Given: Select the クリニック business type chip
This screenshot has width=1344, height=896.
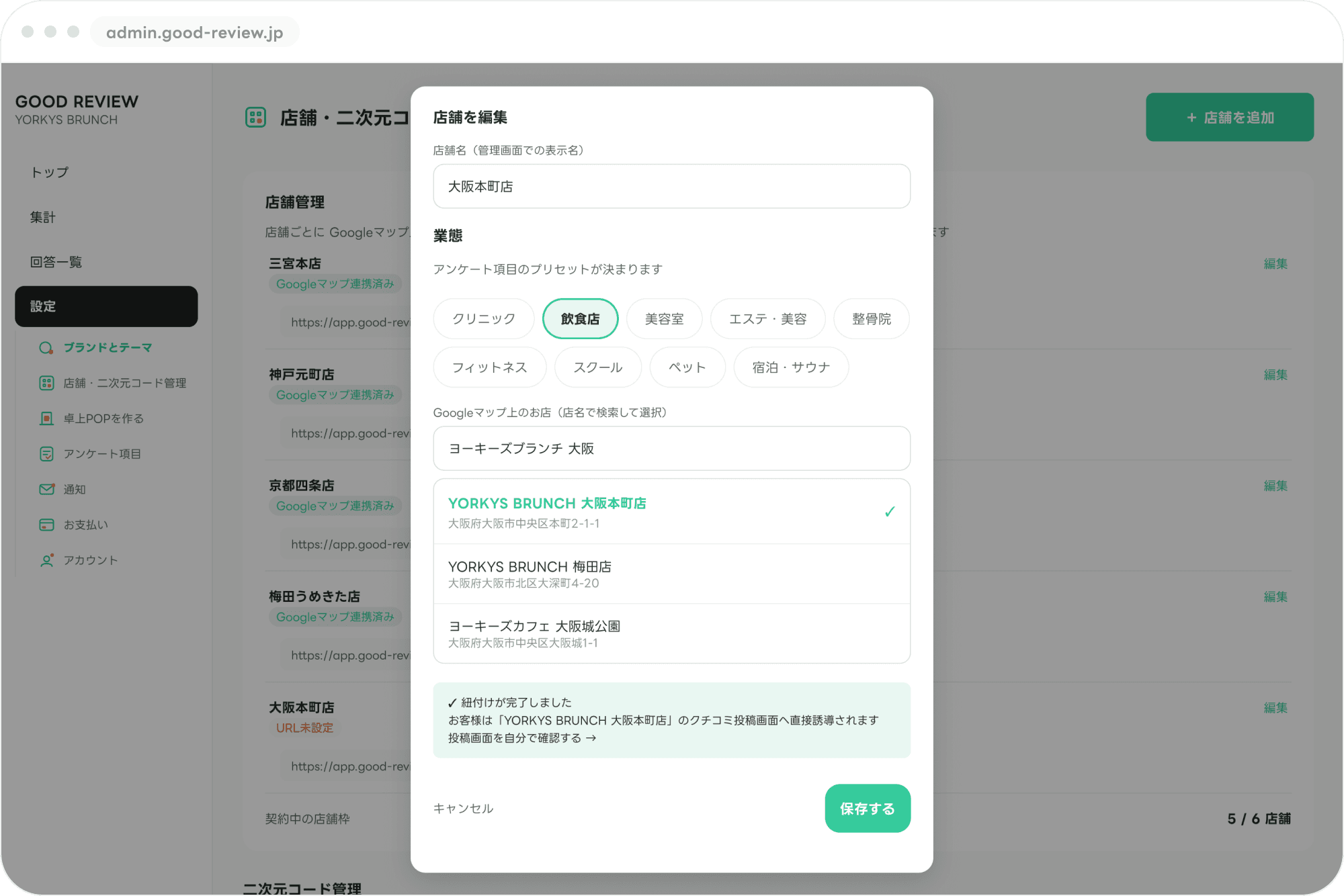Looking at the screenshot, I should (x=484, y=319).
